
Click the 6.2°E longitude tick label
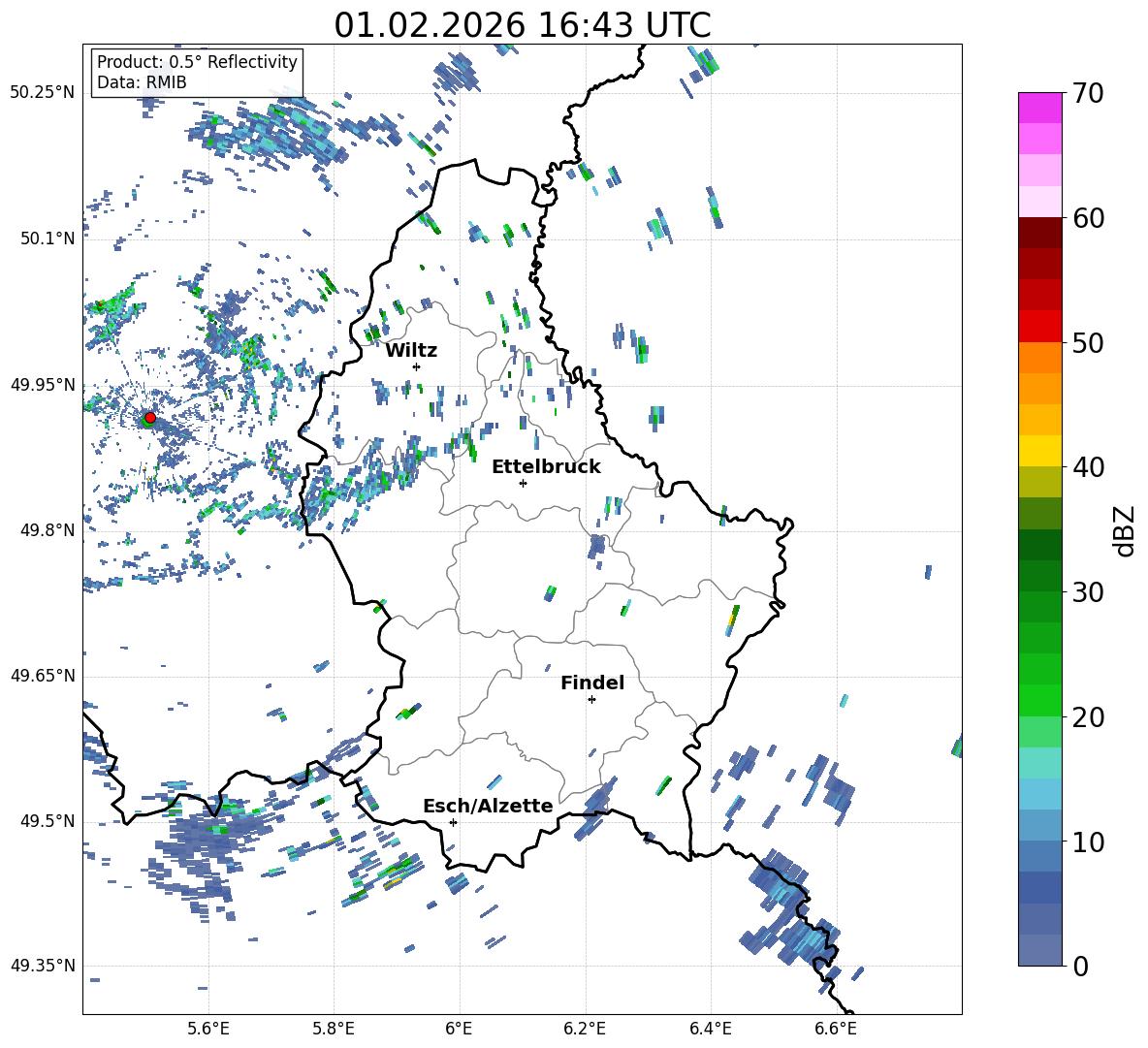pyautogui.click(x=585, y=1029)
